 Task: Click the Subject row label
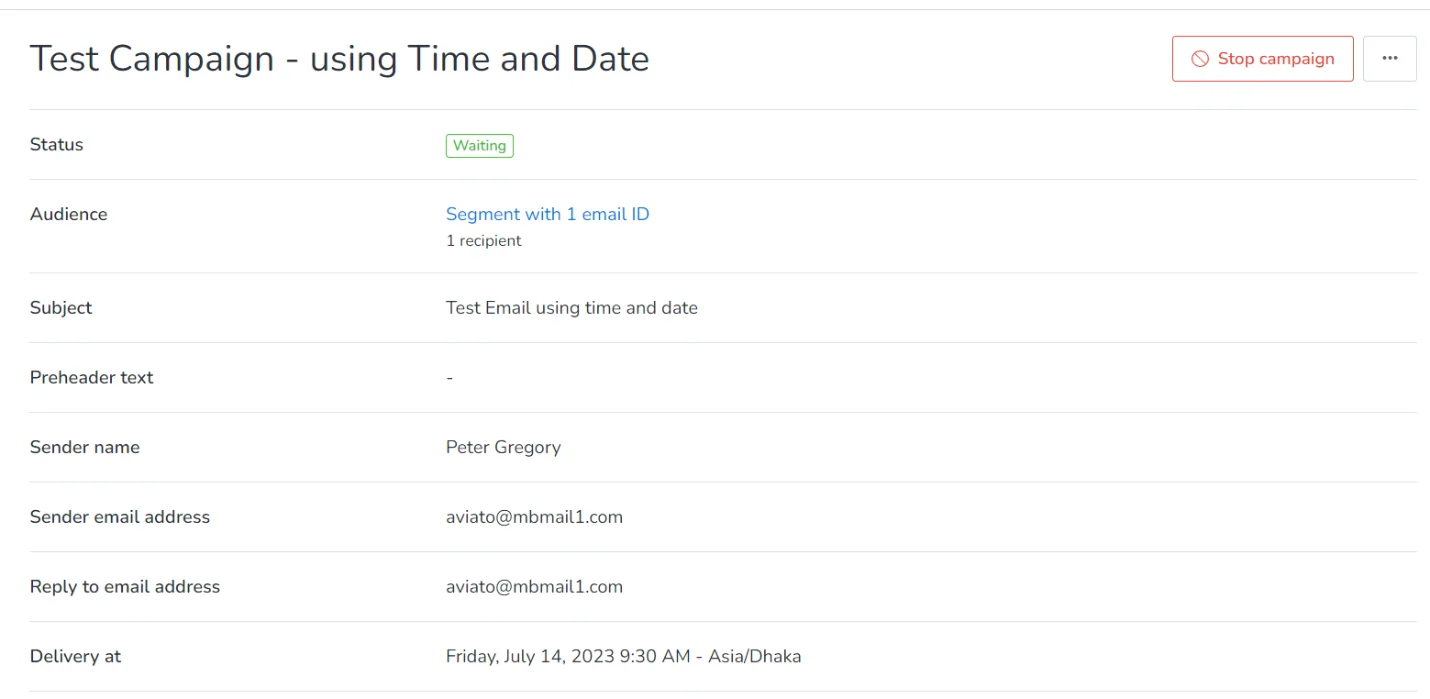[61, 308]
